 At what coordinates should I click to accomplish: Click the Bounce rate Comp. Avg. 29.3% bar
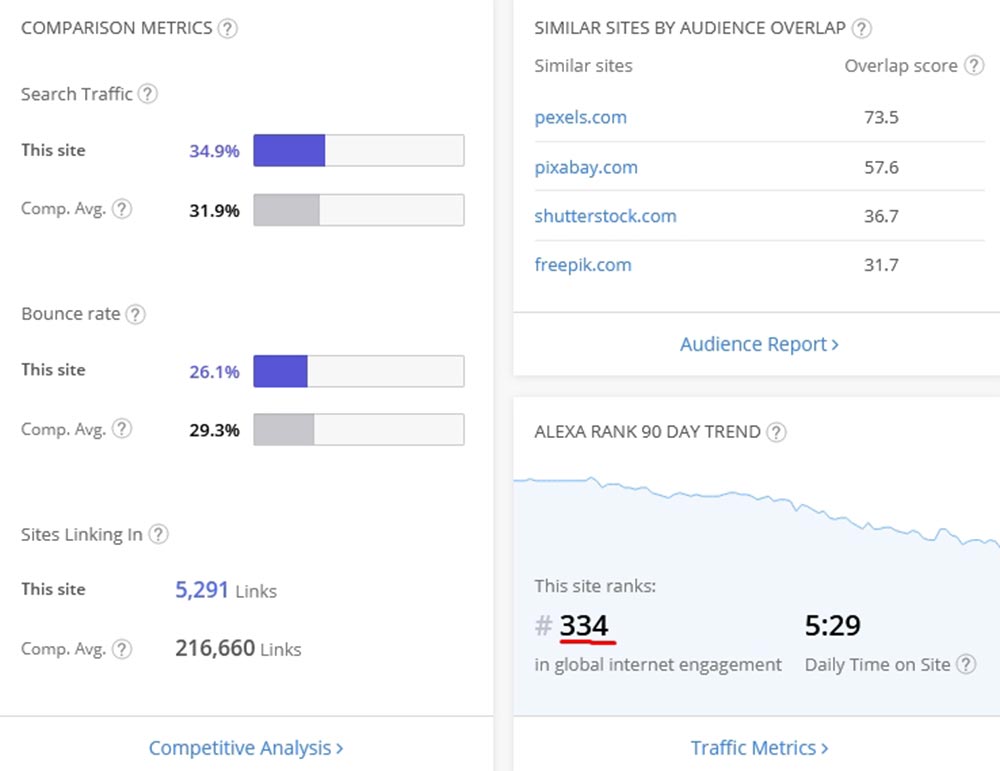[x=359, y=429]
